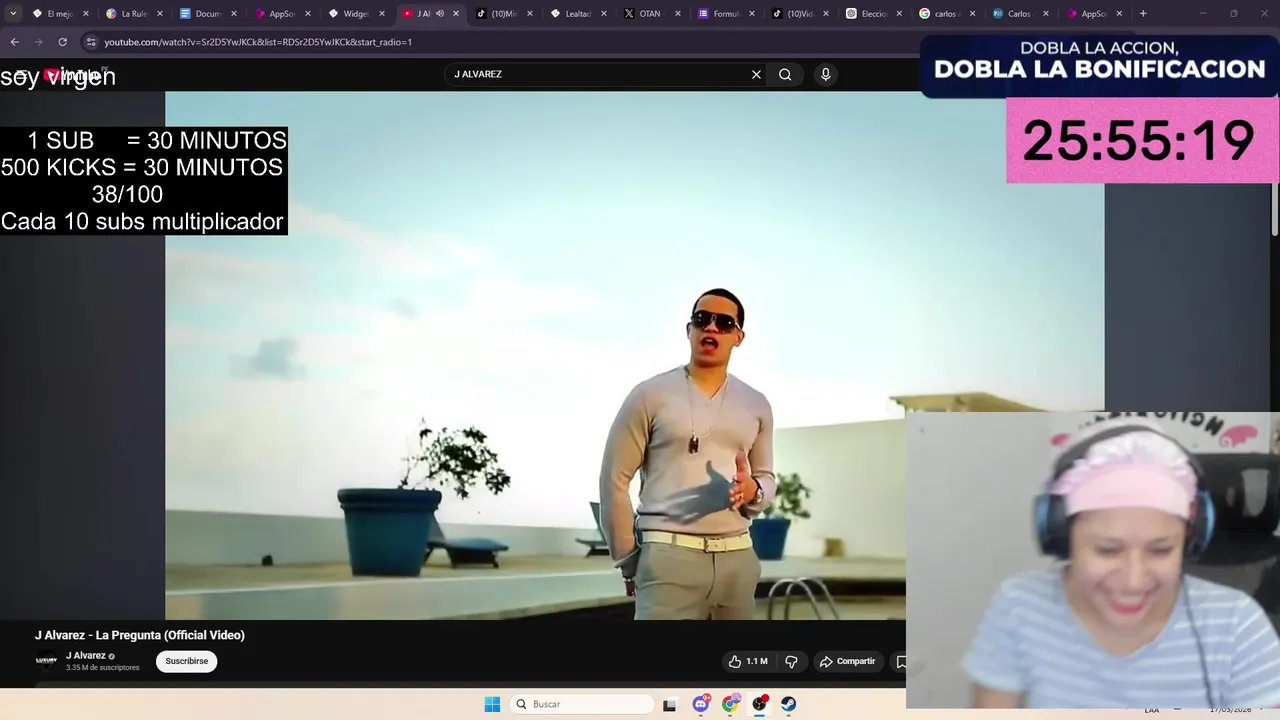Screen dimensions: 1280x720
Task: Open Discord from the taskbar
Action: point(701,704)
